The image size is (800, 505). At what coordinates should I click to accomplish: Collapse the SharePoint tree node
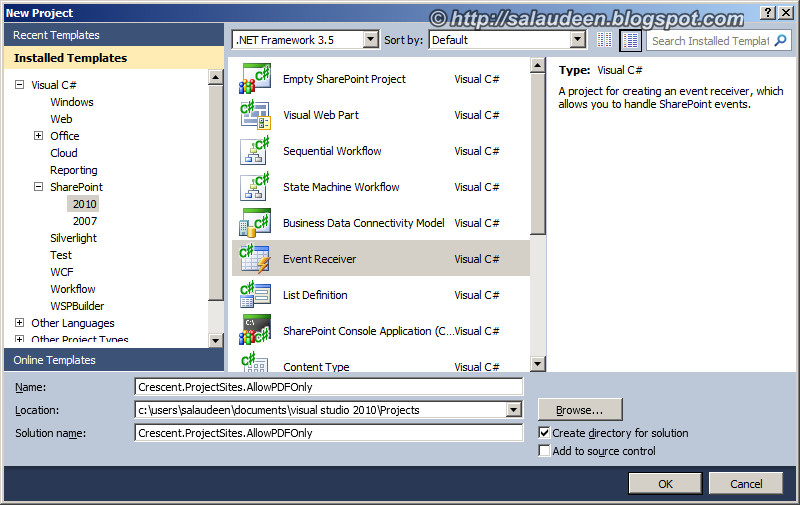(x=38, y=187)
